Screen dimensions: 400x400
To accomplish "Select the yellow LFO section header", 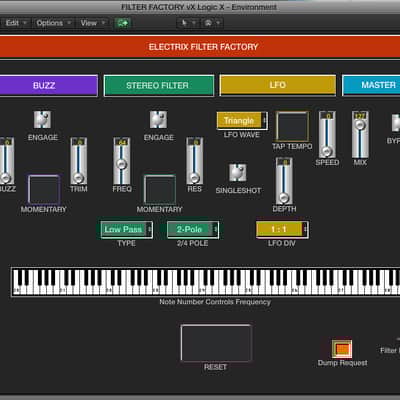I will [278, 85].
